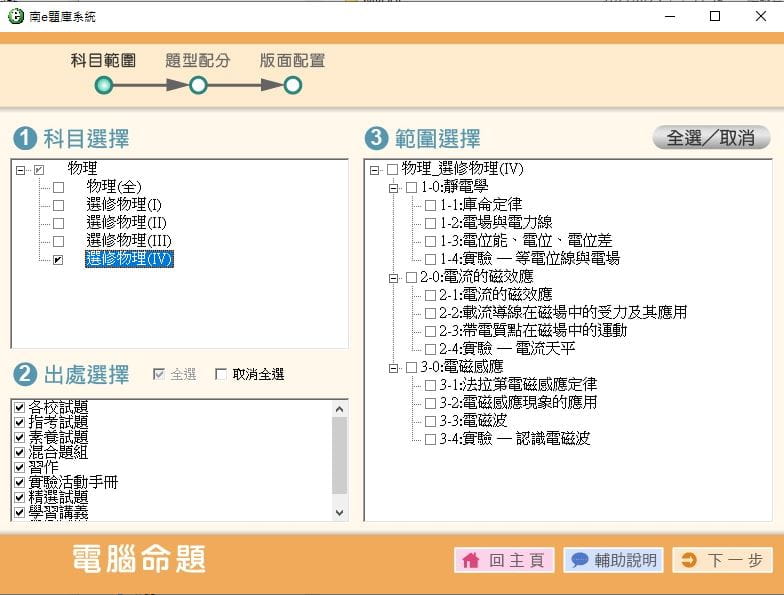Click the 全選/取消 button
784x595 pixels.
point(711,138)
